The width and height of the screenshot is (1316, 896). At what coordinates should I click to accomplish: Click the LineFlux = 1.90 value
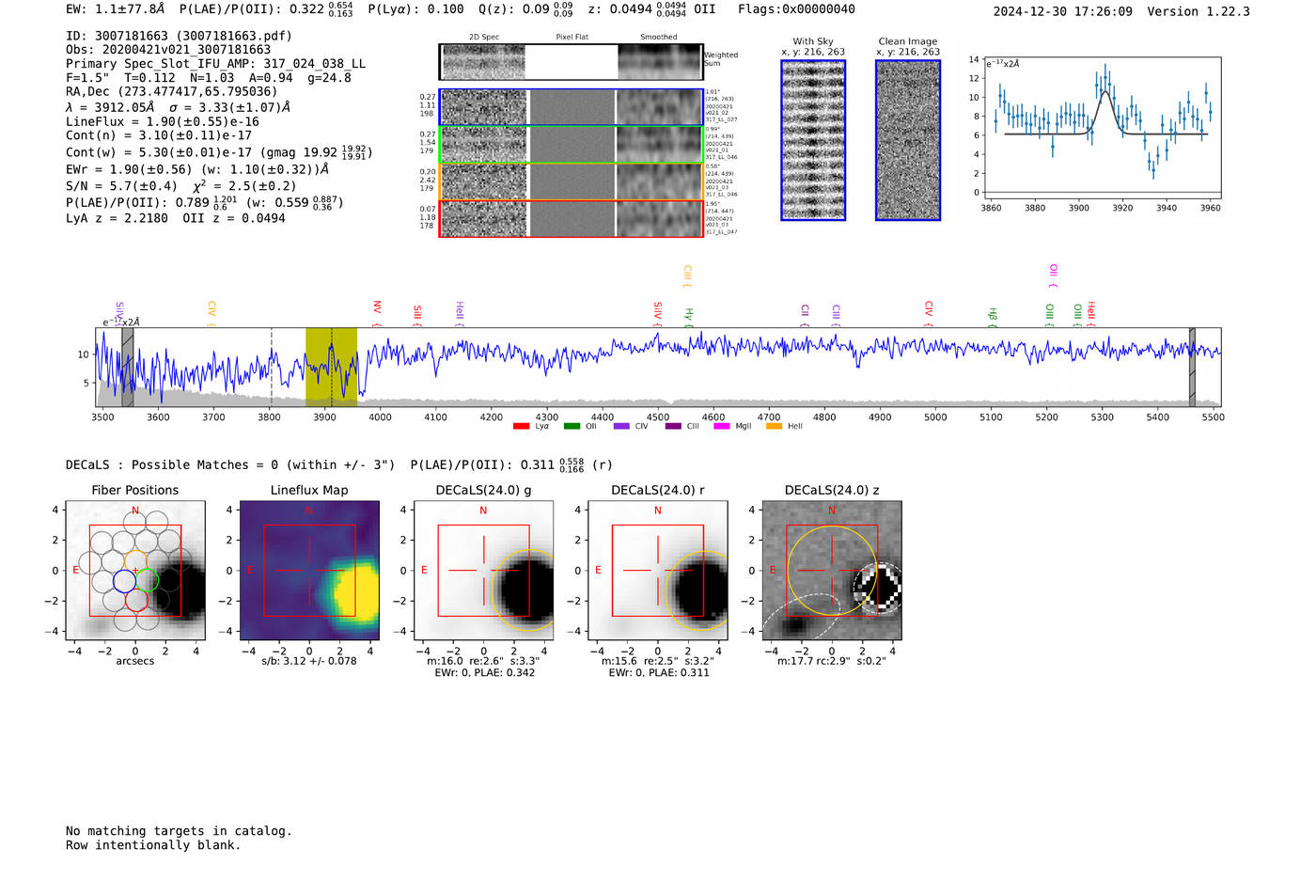[x=163, y=121]
